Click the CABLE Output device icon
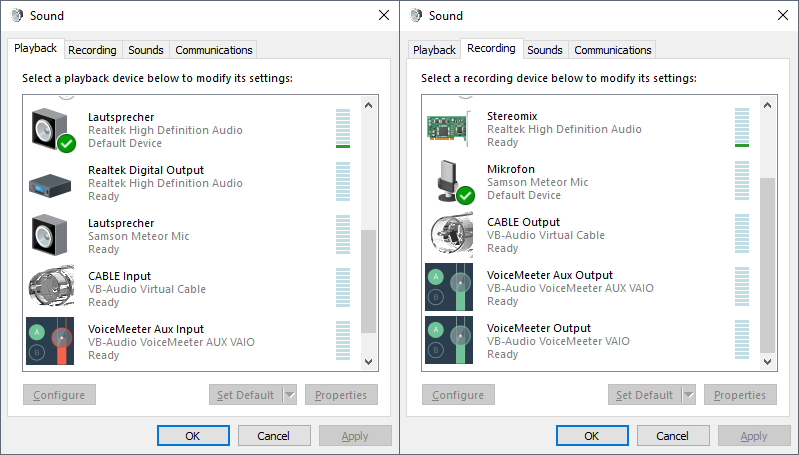 pos(449,235)
